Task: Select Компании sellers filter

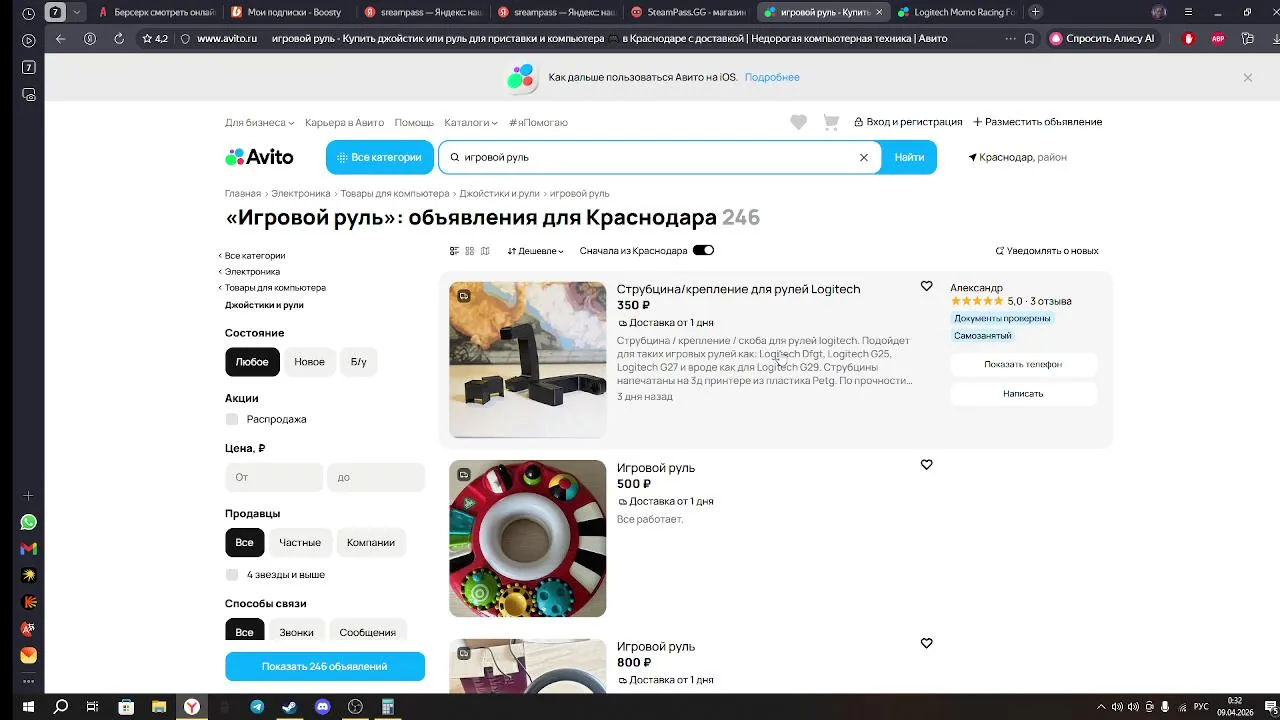Action: 371,542
